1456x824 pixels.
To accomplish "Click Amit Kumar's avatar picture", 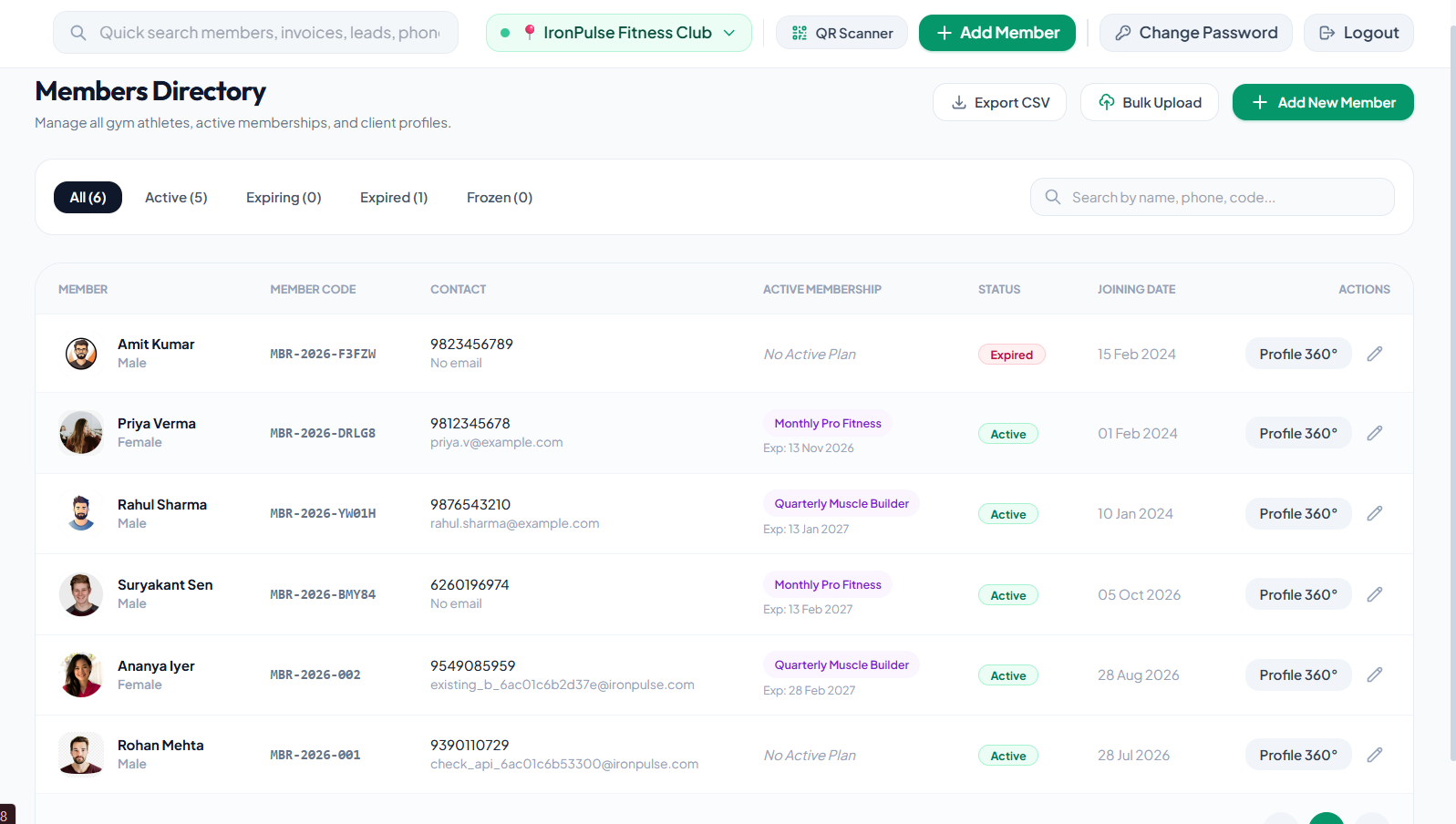I will (81, 354).
